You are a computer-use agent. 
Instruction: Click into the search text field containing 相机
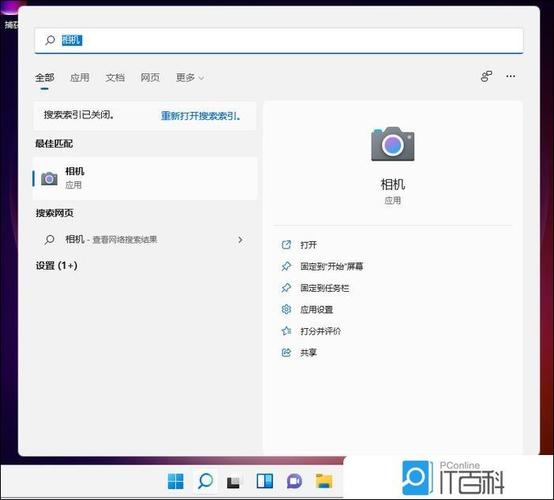click(x=279, y=40)
